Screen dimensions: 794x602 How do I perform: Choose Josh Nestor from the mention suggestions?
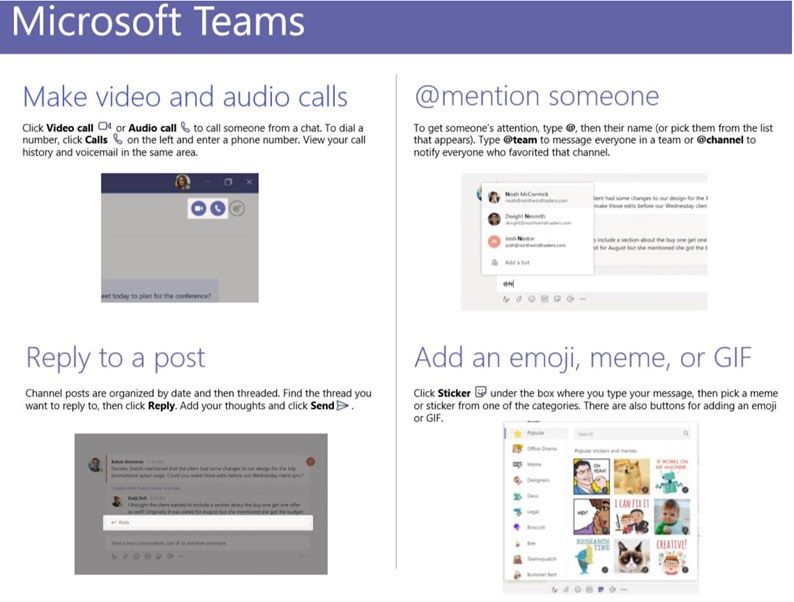click(537, 242)
